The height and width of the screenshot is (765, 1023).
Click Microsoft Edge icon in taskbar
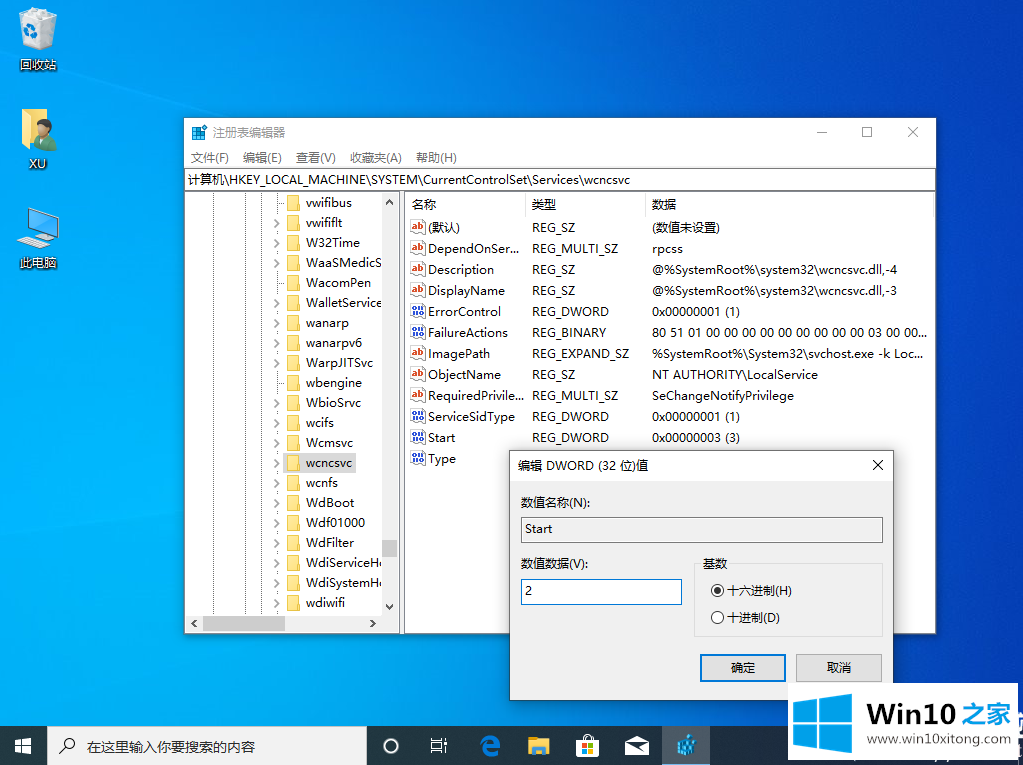click(x=490, y=746)
